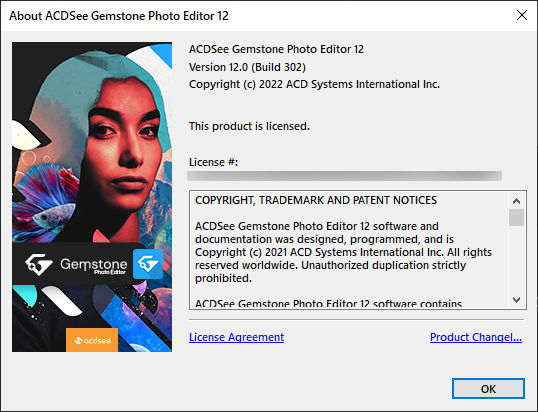Click the scrollbar thumb in notices box
The width and height of the screenshot is (538, 412).
tap(516, 217)
